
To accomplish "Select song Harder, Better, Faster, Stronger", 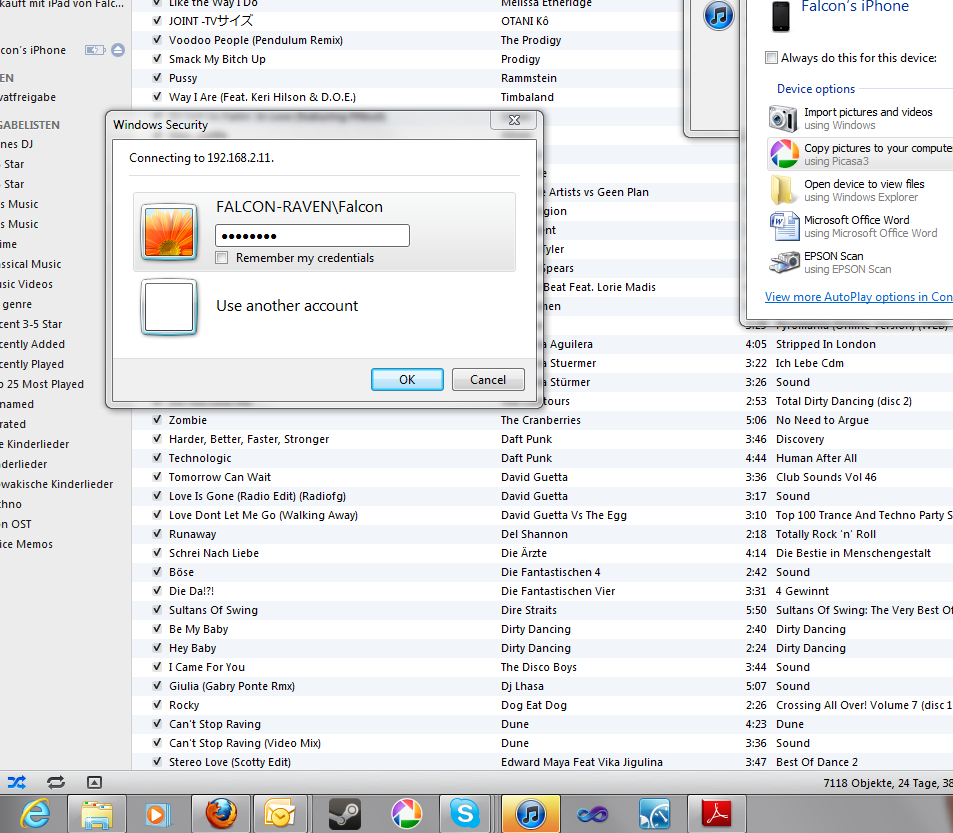I will [x=249, y=439].
